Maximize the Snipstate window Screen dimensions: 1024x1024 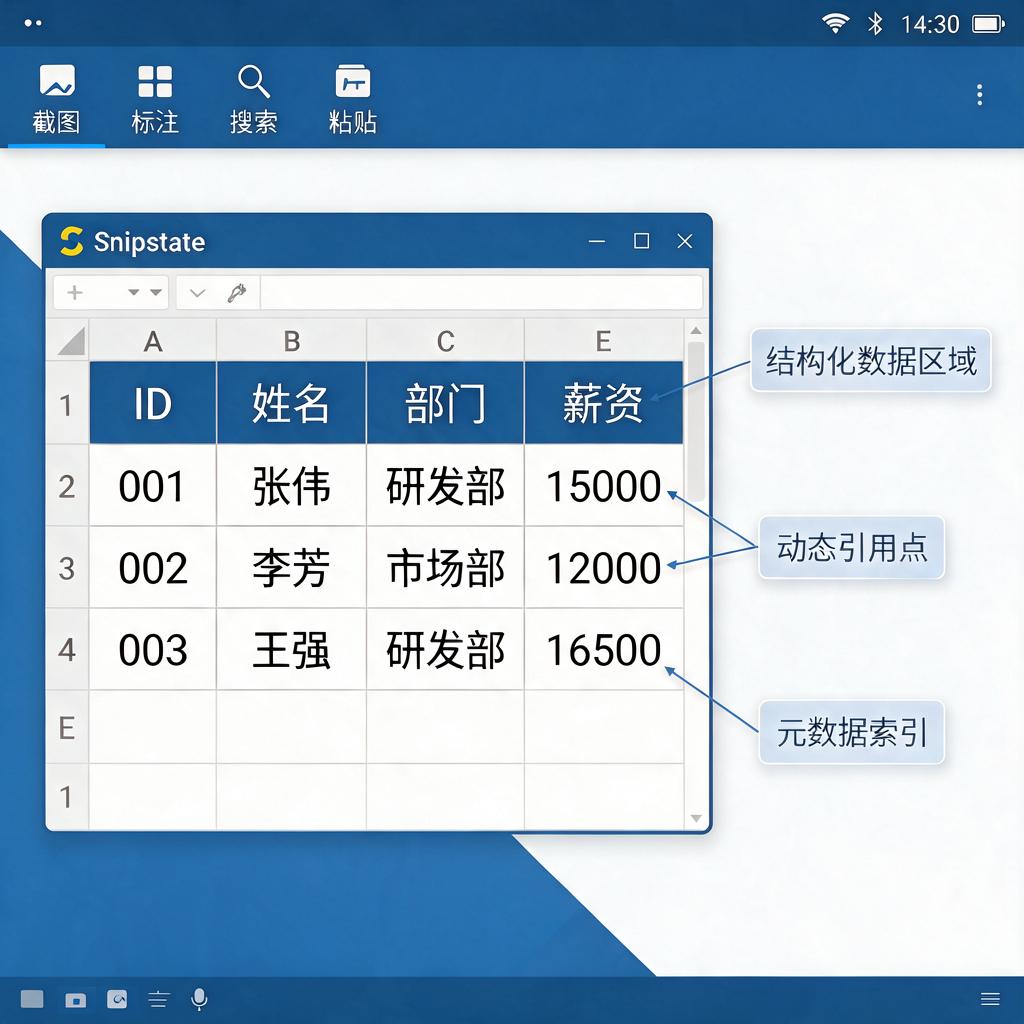pos(641,241)
